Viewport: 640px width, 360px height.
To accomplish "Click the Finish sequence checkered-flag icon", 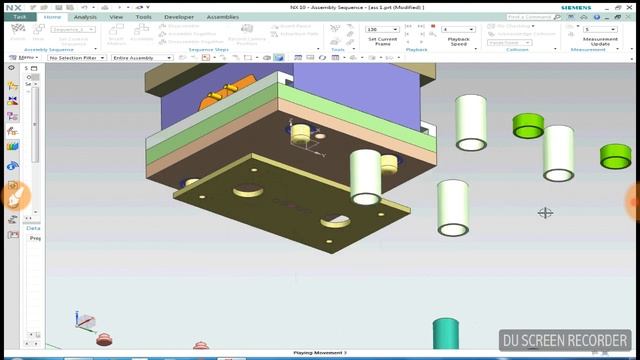I will (18, 29).
